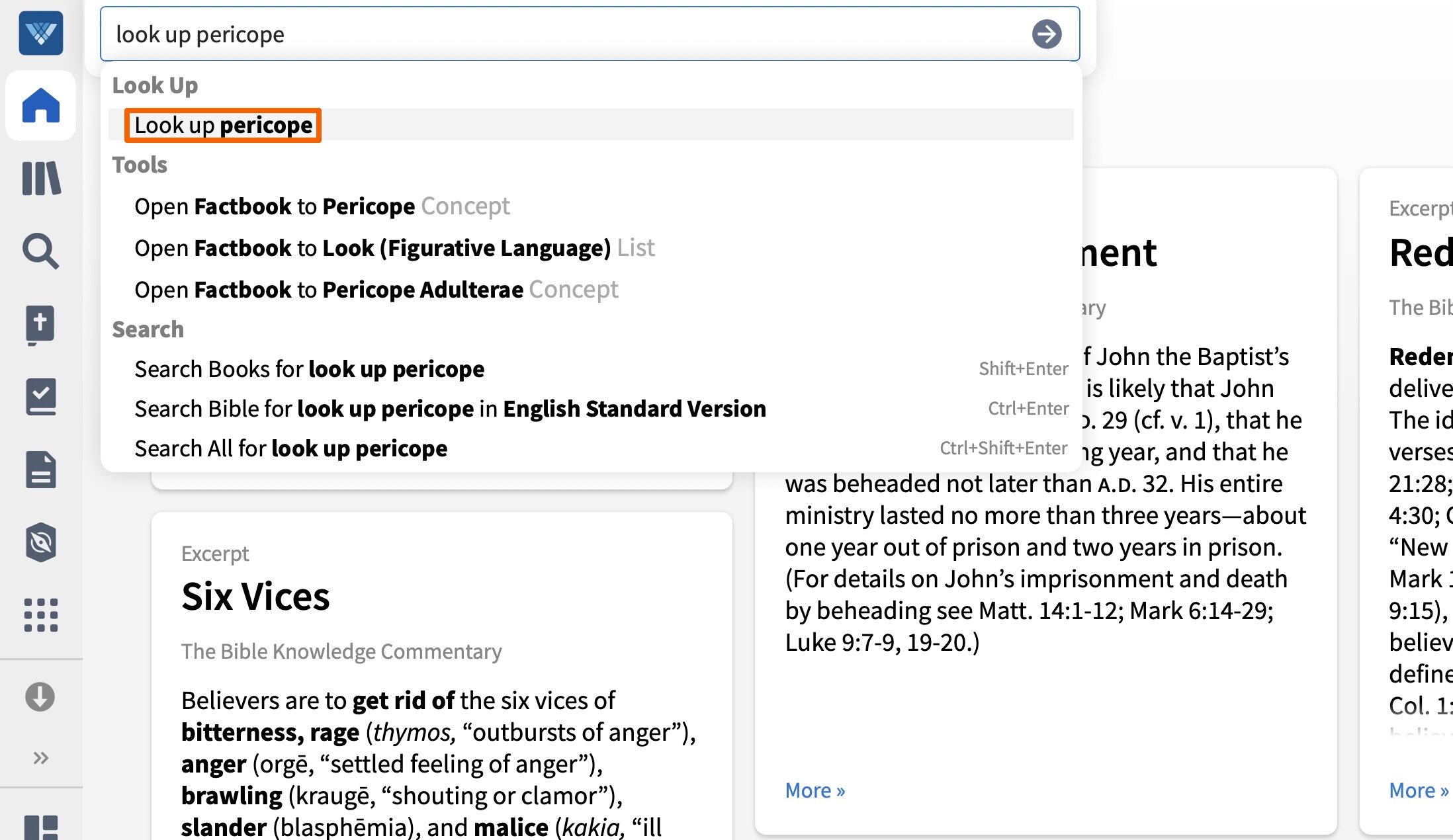Click the Logos logo at the top of sidebar
Screen dimensions: 1453x840
pos(40,33)
